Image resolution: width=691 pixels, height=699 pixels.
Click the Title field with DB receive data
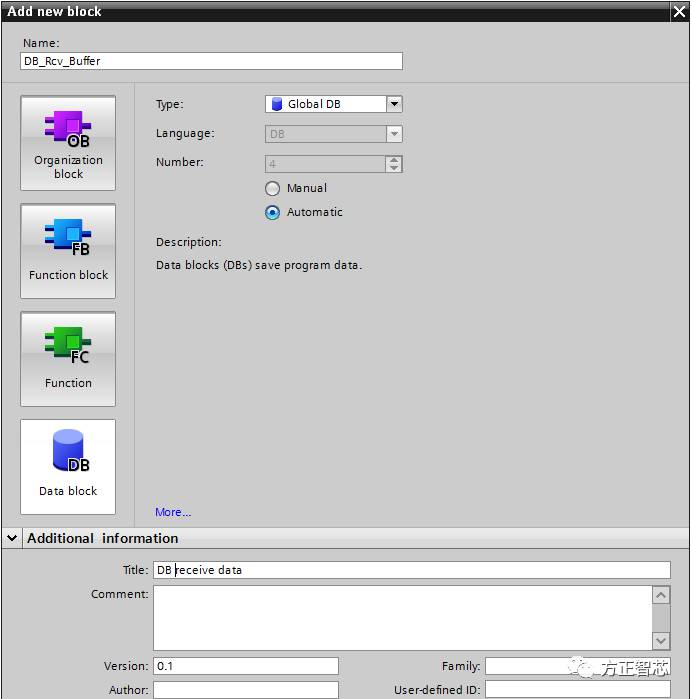click(x=411, y=570)
